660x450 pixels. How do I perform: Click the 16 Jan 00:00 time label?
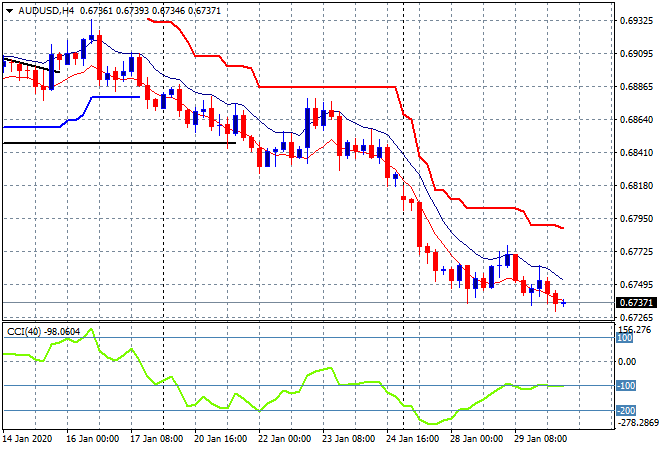(92, 439)
